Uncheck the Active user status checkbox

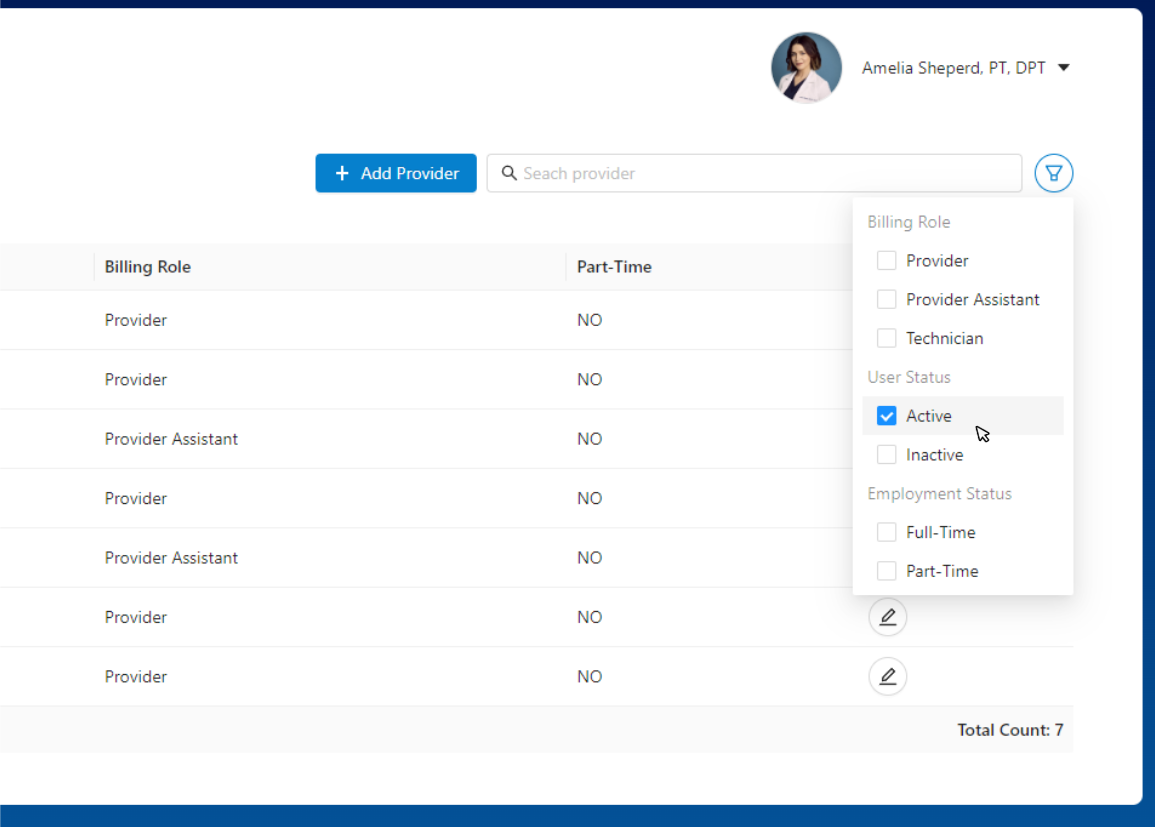tap(886, 416)
